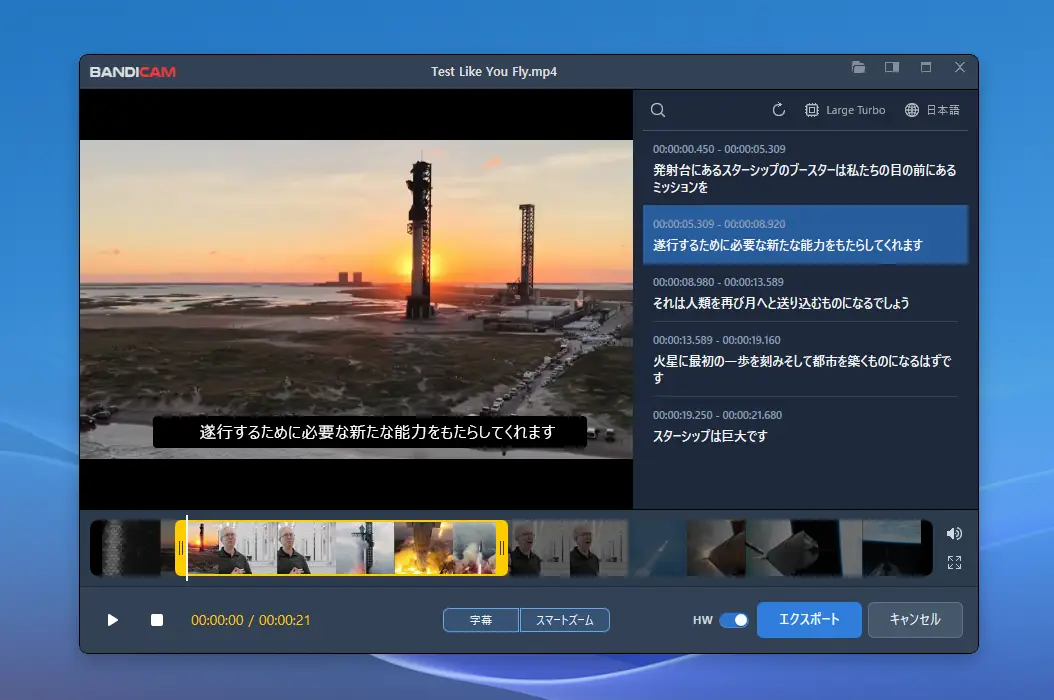The height and width of the screenshot is (700, 1054).
Task: Open the Large Turbo model selector
Action: [x=845, y=110]
